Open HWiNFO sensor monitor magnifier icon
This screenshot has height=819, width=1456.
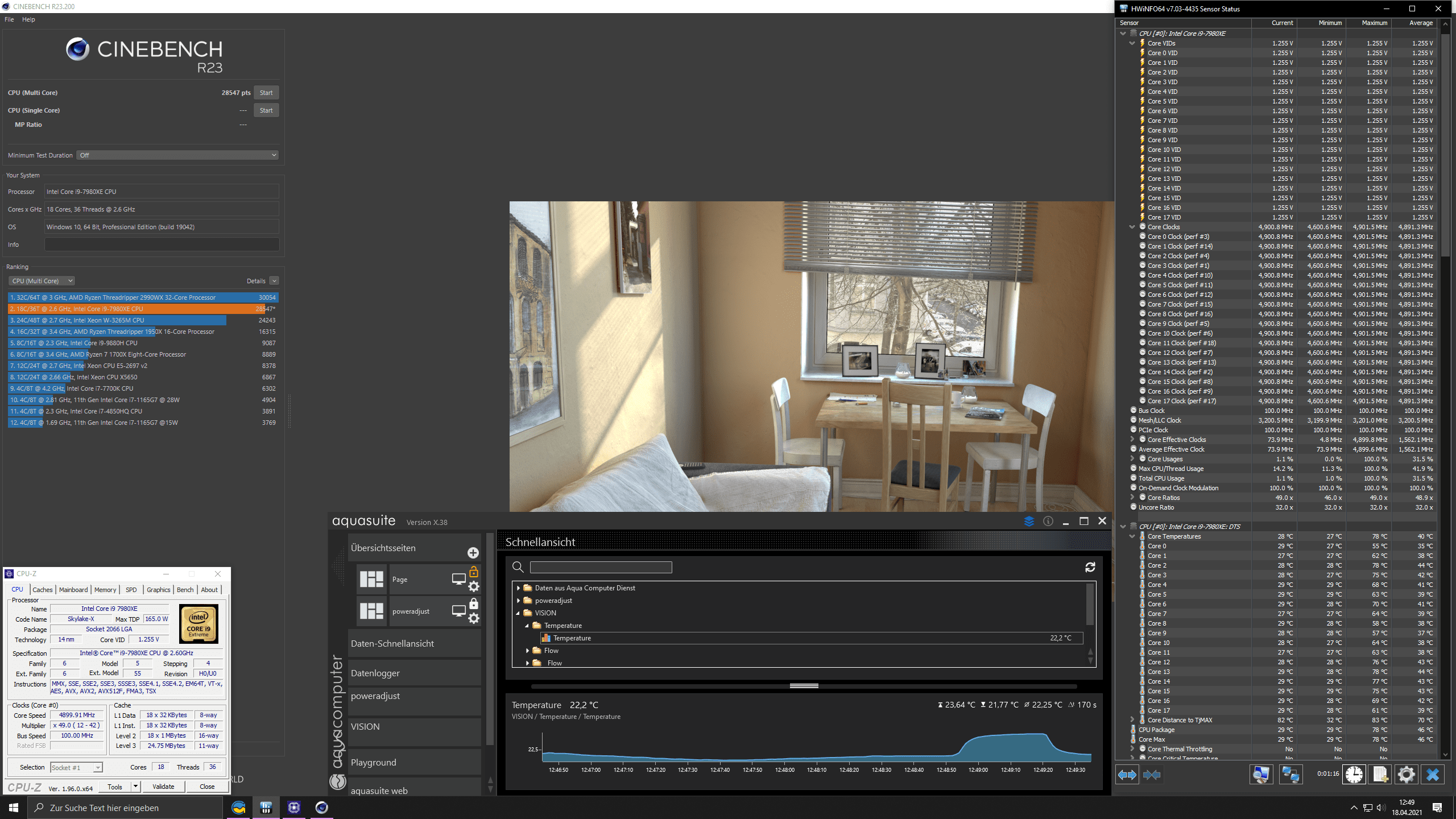tap(1261, 775)
